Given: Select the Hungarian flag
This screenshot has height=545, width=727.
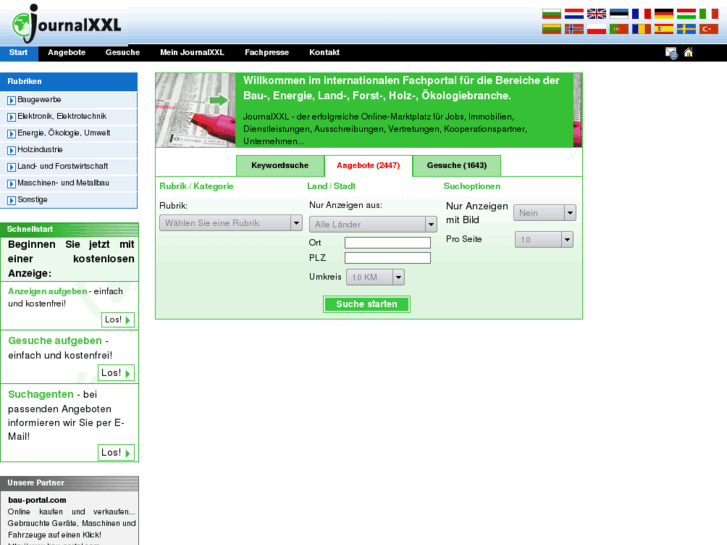Looking at the screenshot, I should click(686, 14).
